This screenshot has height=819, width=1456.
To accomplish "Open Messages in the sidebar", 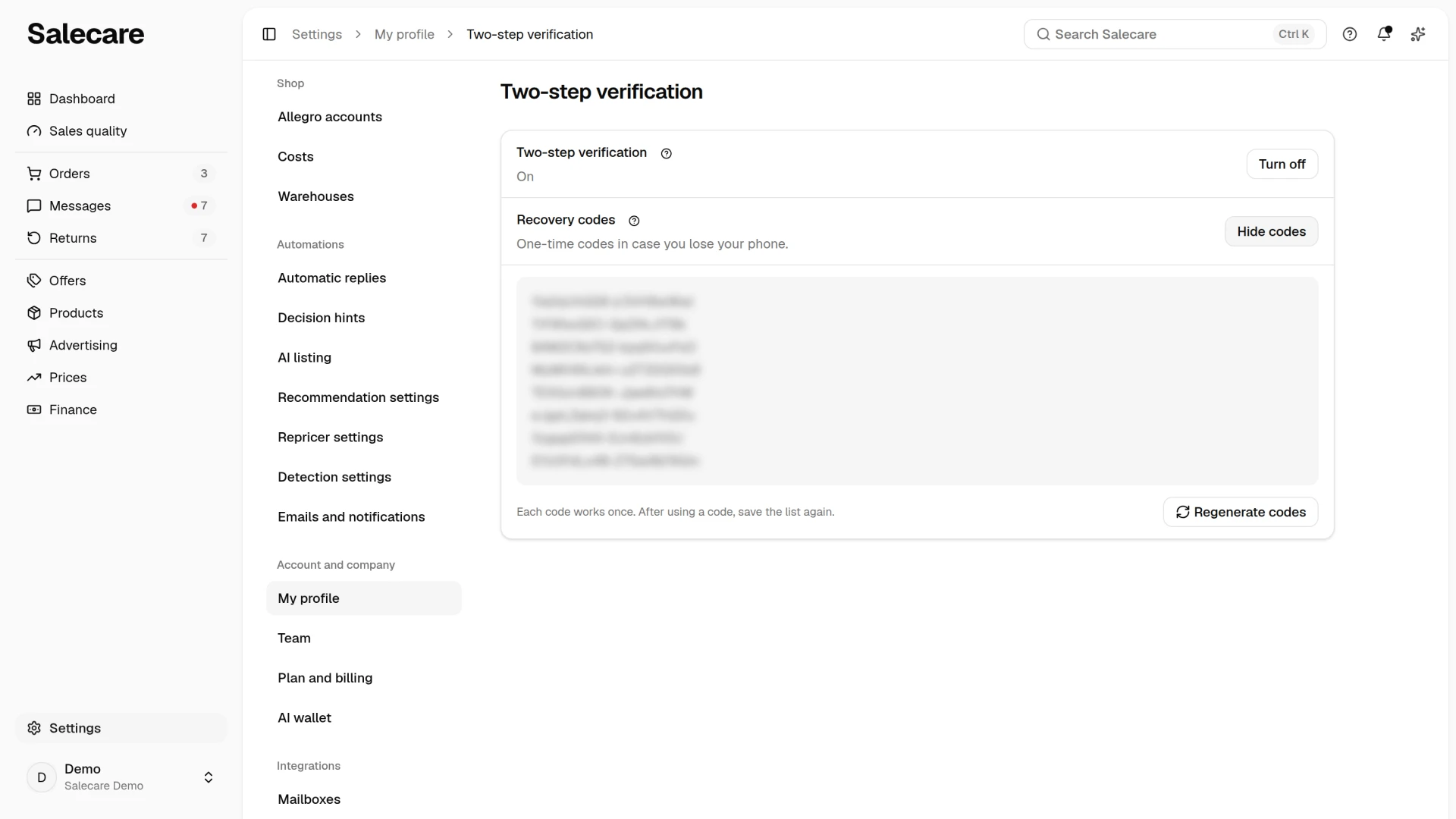I will (x=121, y=206).
